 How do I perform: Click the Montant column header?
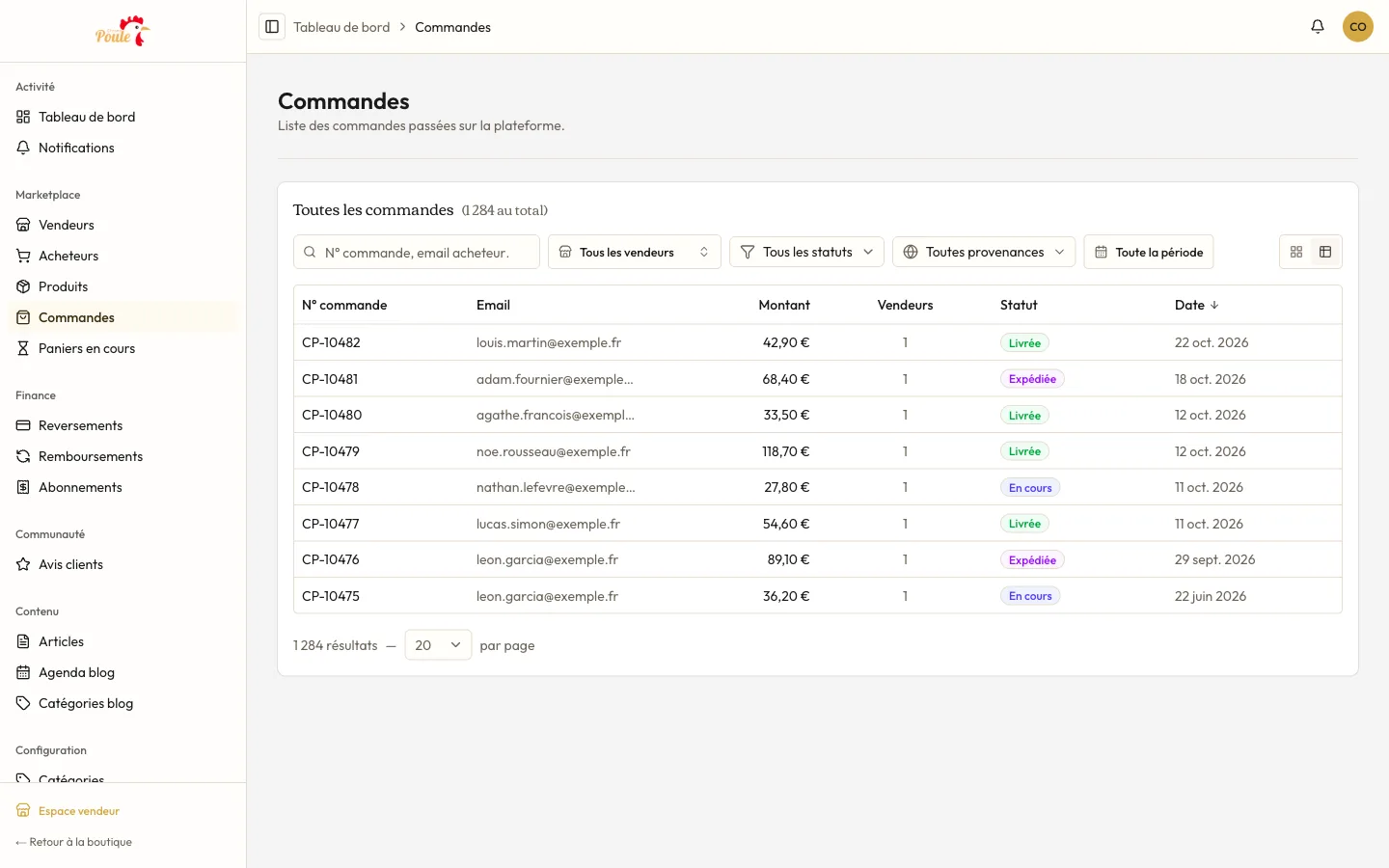click(x=784, y=305)
